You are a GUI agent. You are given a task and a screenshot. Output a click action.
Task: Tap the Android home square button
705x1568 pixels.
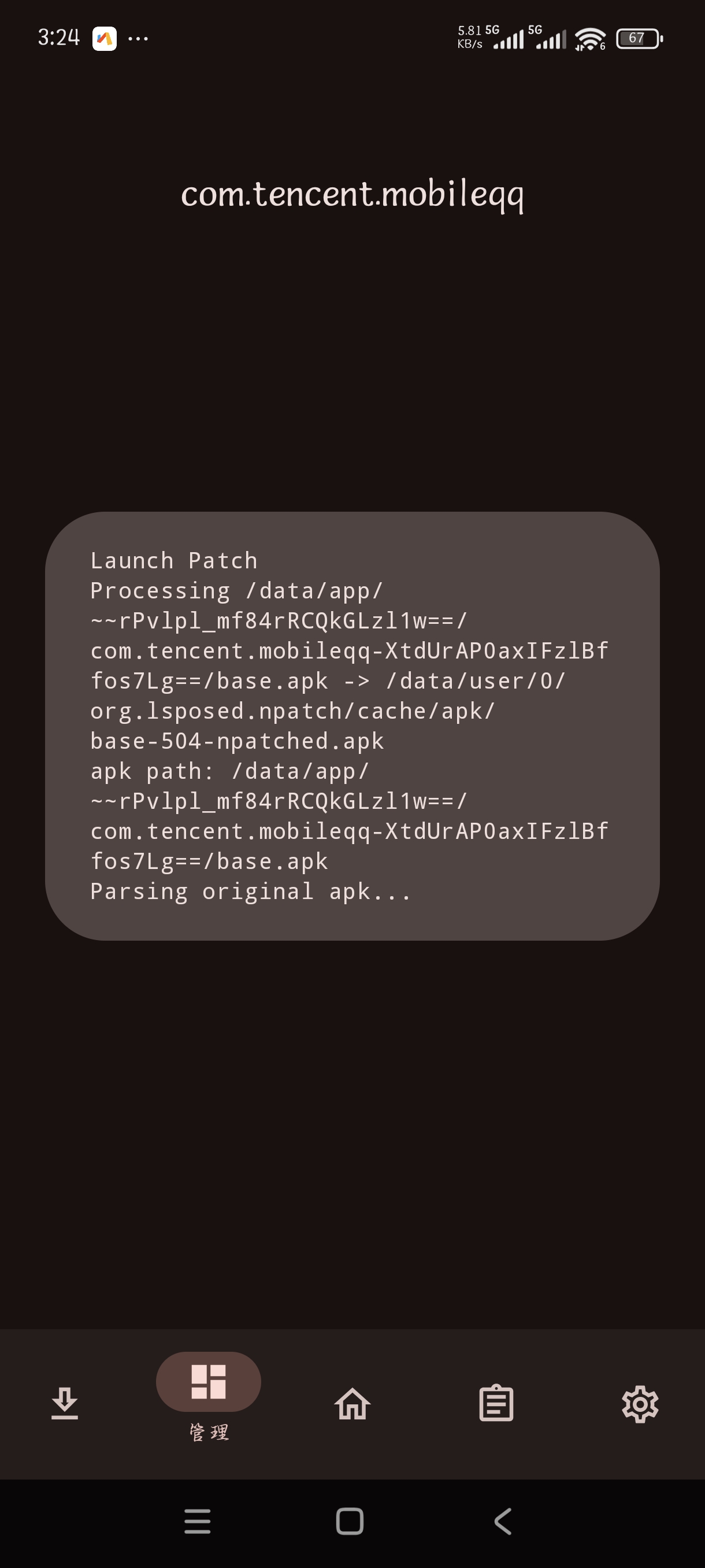point(350,1521)
